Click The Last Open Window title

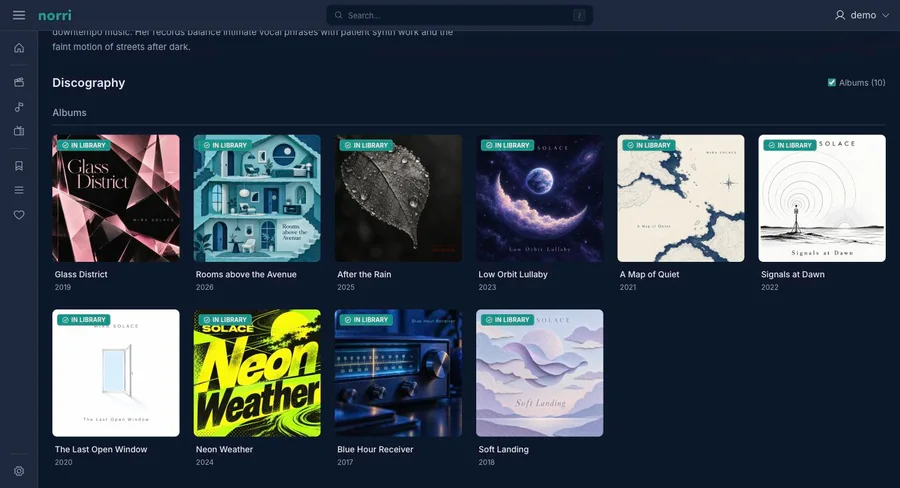tap(101, 450)
